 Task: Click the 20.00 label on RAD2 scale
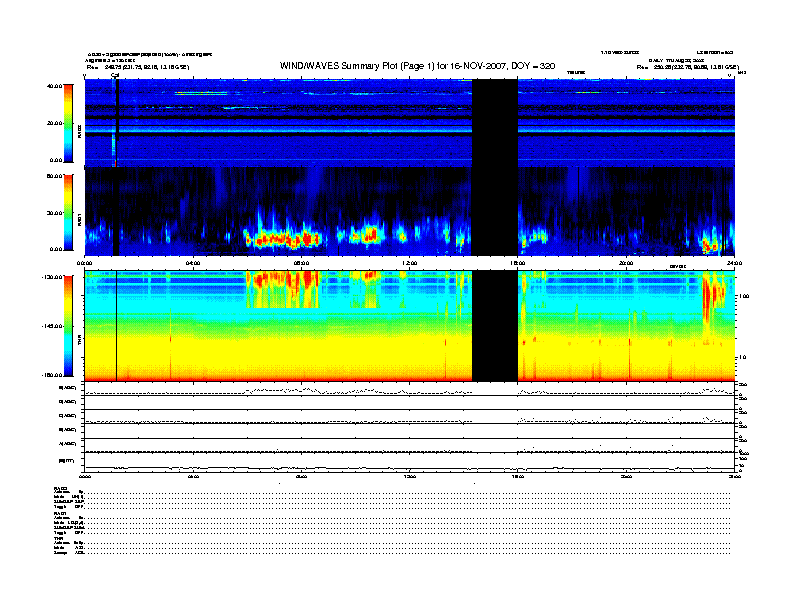pos(54,123)
